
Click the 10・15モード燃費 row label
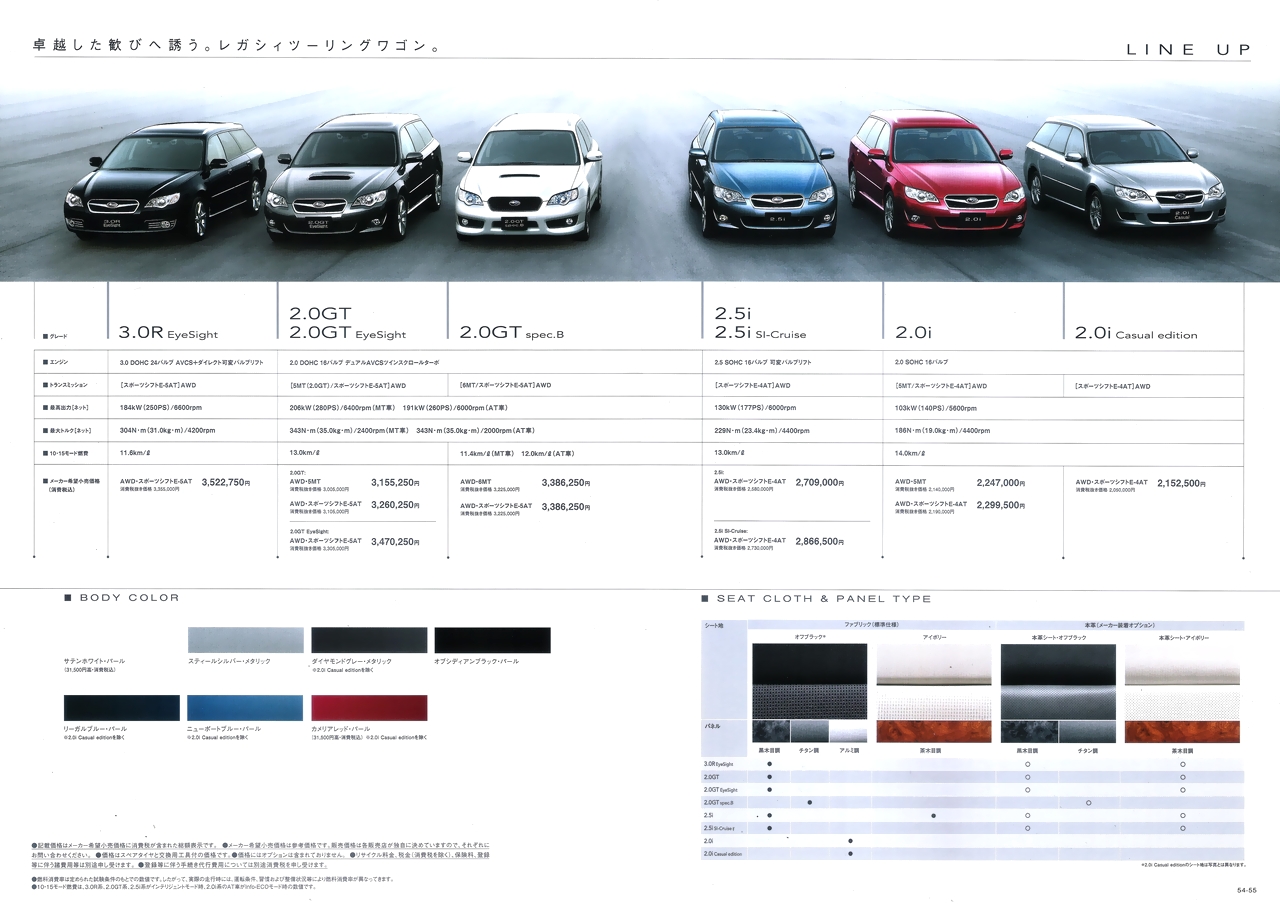[65, 453]
